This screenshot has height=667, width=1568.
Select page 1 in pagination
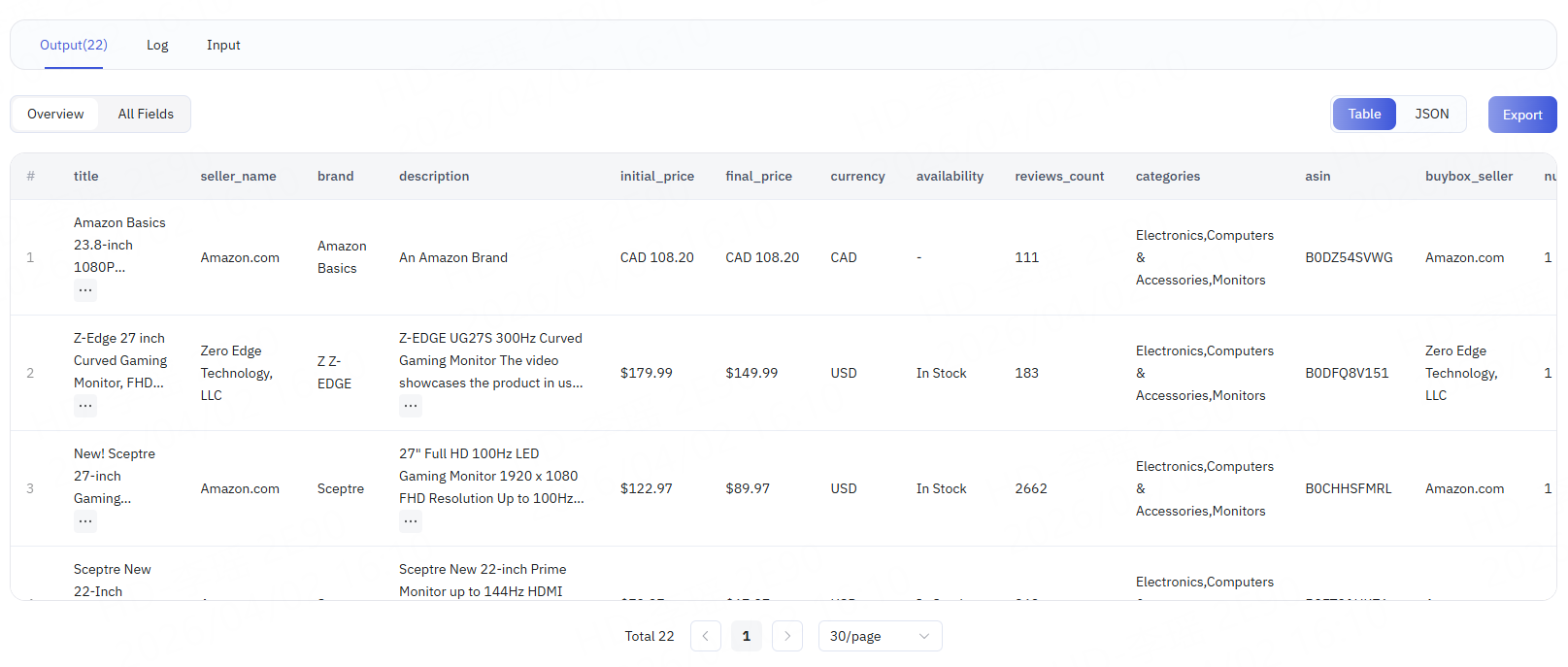[x=747, y=636]
